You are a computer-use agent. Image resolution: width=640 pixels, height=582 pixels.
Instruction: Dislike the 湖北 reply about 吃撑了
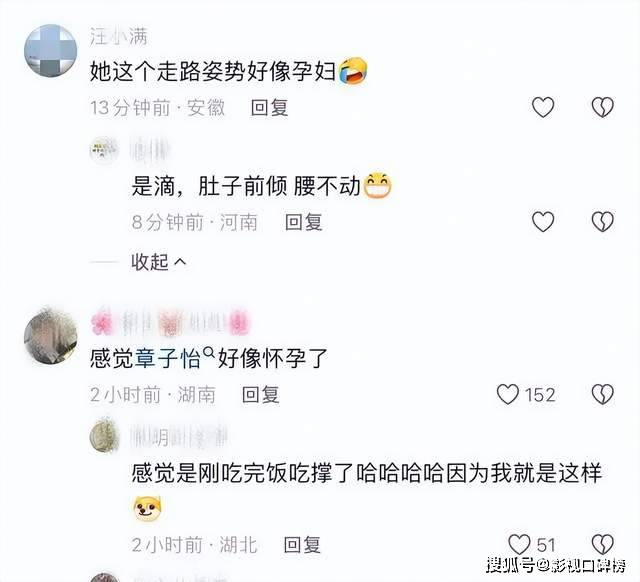[x=603, y=544]
